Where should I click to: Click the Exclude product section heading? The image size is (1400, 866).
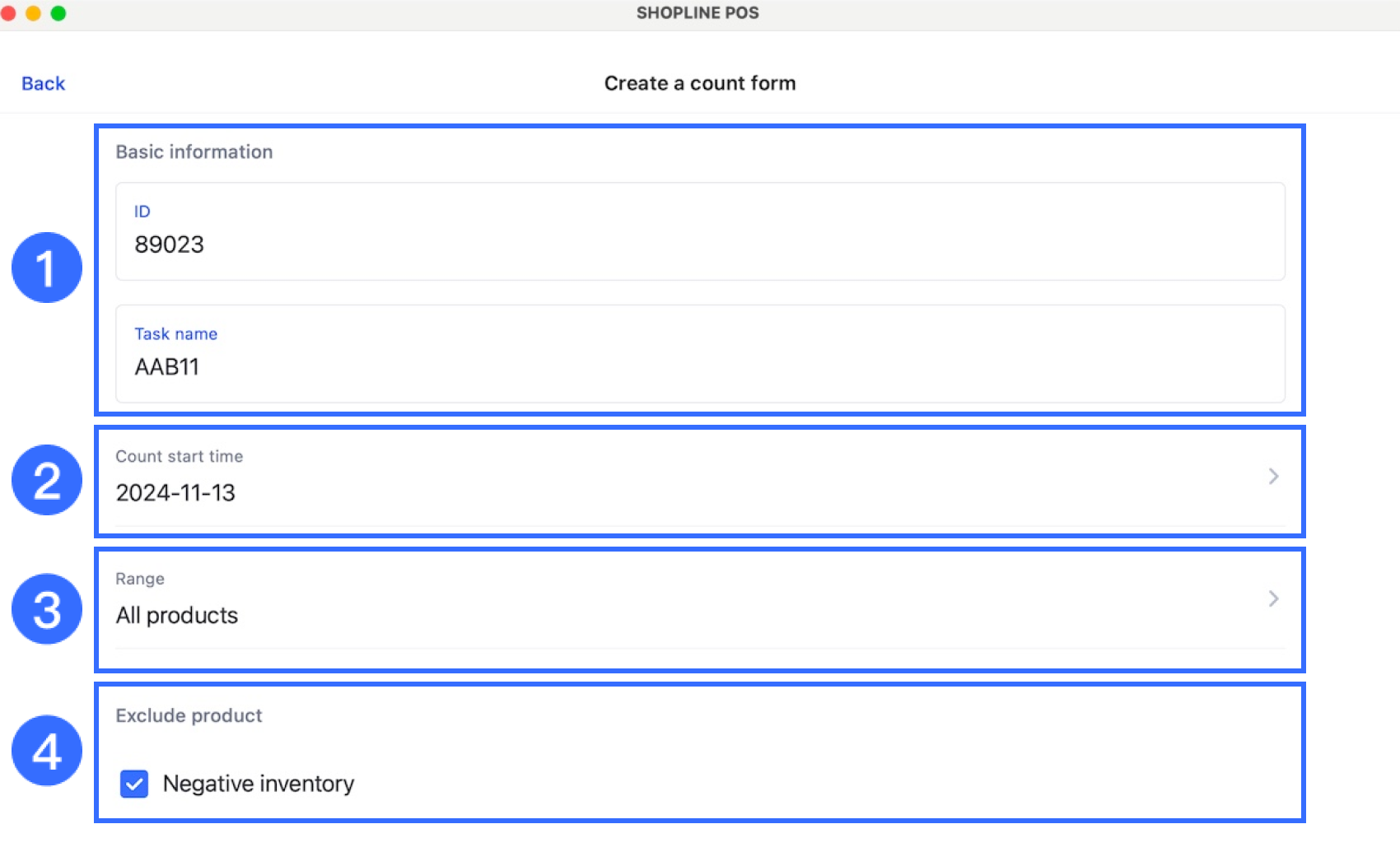click(x=189, y=715)
